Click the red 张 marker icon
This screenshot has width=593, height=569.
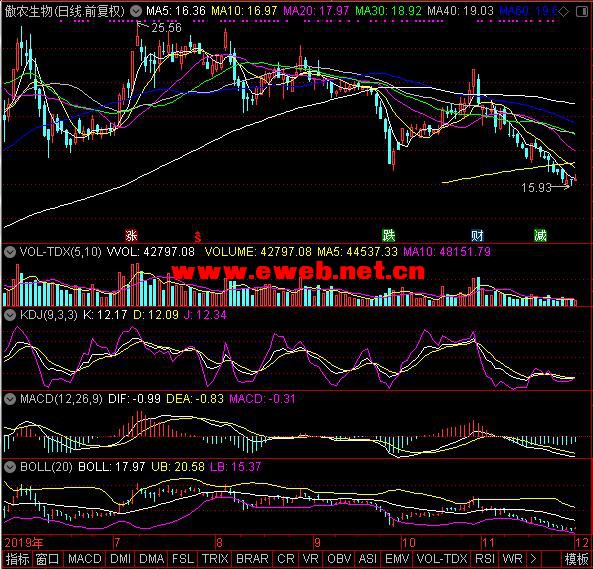[131, 236]
